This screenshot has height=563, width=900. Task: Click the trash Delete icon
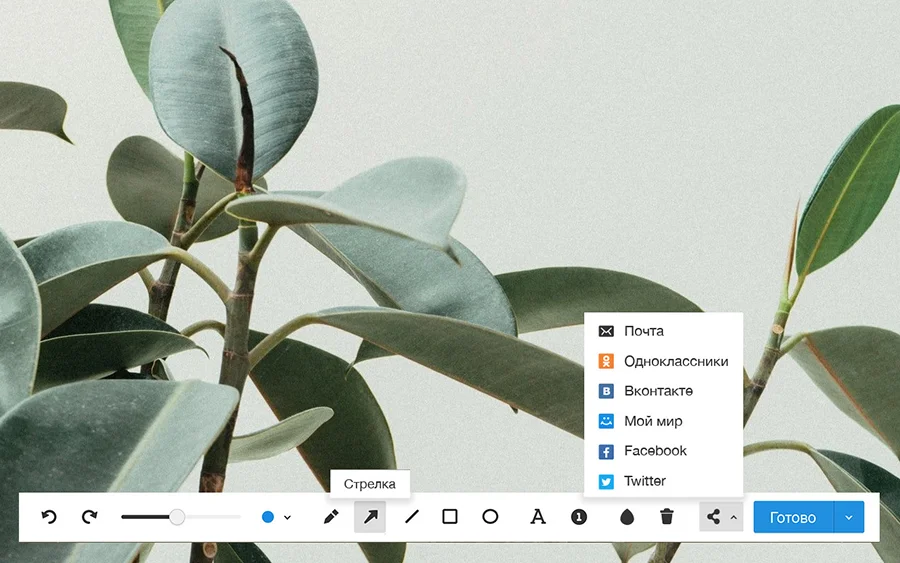pos(667,517)
